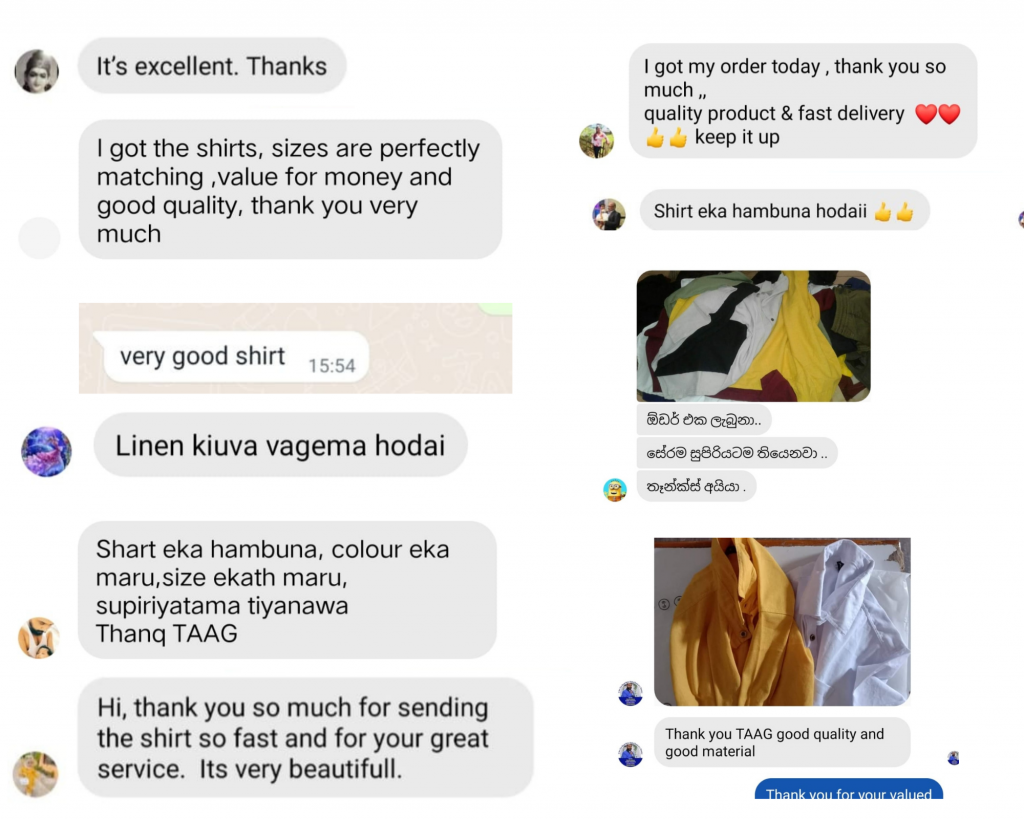
Task: Open avatar beside "Shirt eka hambuna hodaii"
Action: coord(609,214)
